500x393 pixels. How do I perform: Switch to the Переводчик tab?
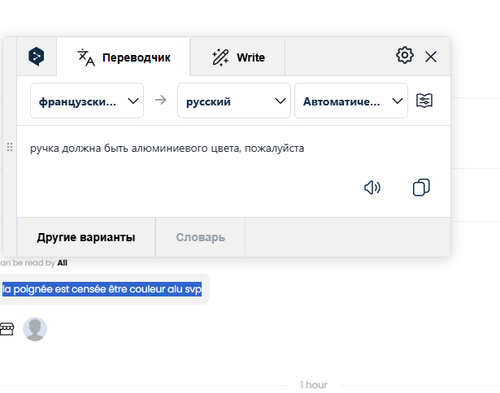(x=123, y=57)
